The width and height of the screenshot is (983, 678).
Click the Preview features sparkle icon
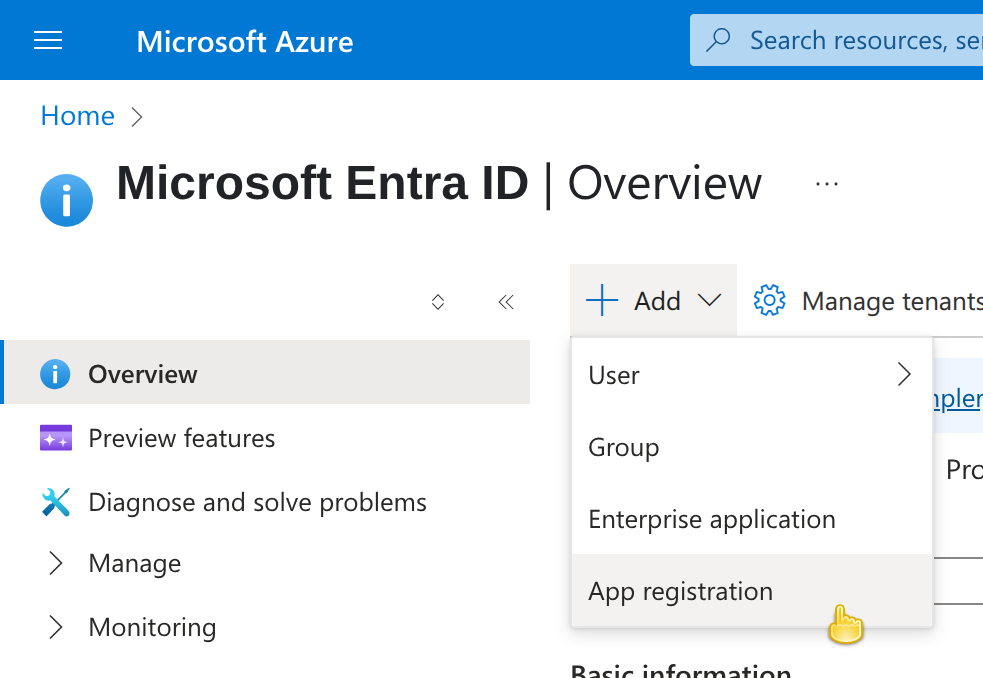56,438
